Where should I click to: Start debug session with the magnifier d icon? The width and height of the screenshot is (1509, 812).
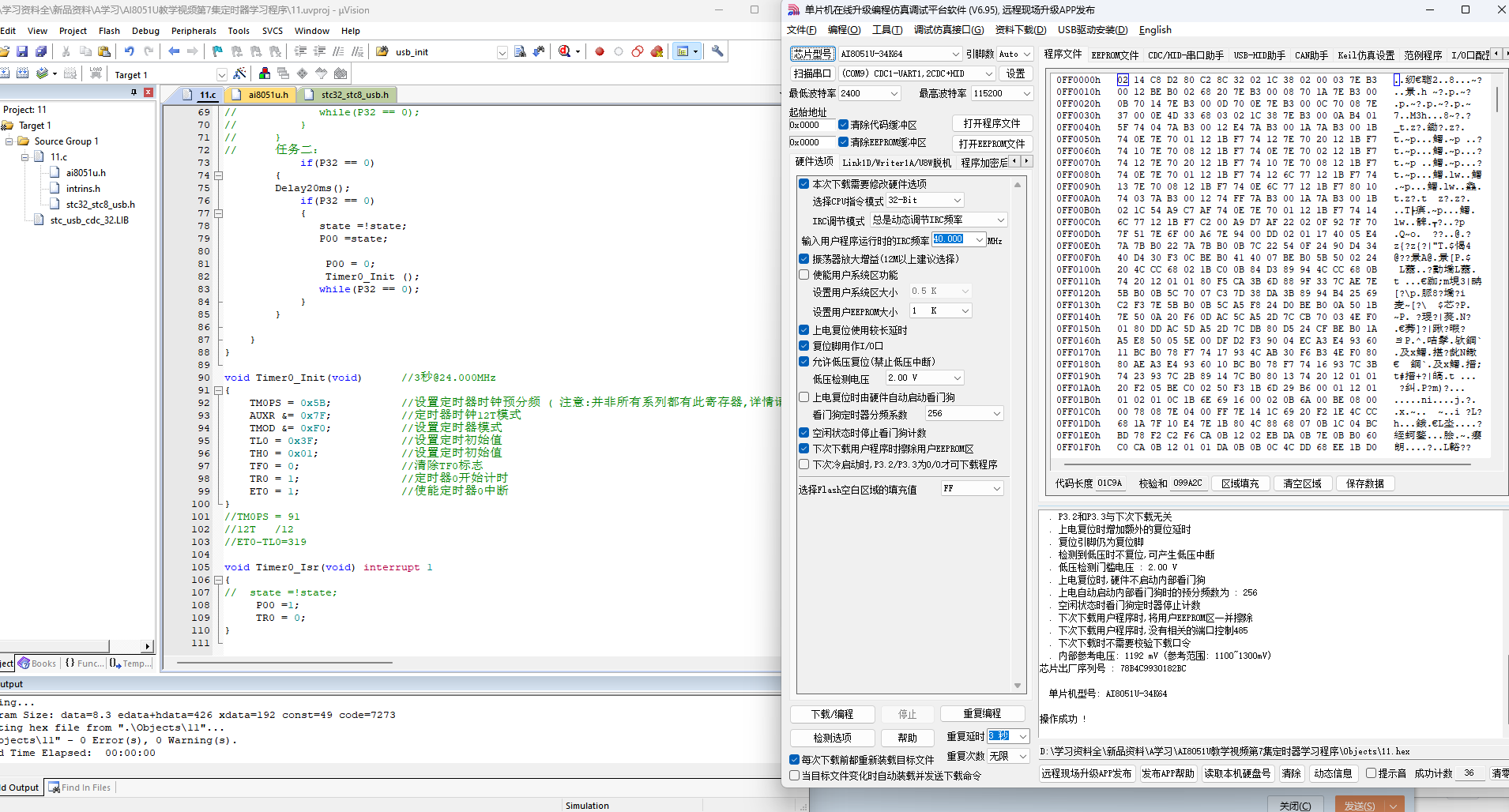(565, 51)
